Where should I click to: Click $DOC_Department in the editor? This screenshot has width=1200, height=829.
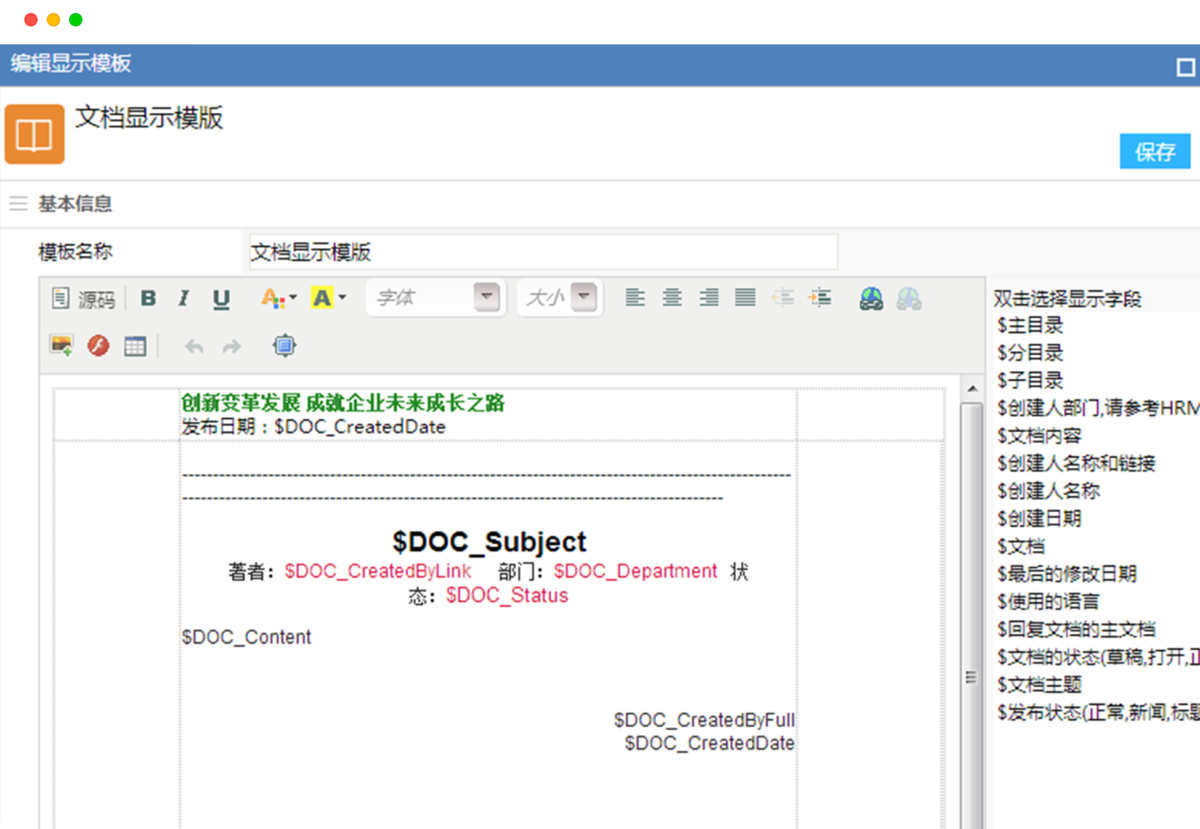(x=636, y=571)
